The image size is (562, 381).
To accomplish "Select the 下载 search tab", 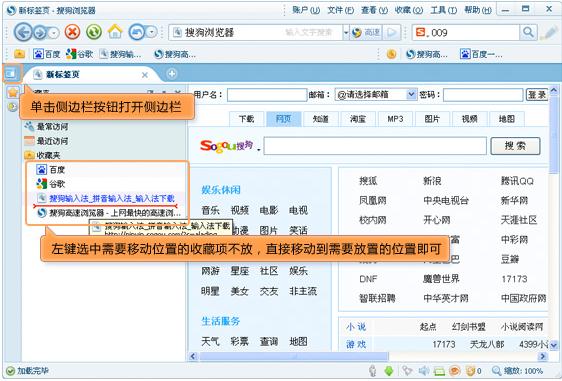I will tap(247, 119).
